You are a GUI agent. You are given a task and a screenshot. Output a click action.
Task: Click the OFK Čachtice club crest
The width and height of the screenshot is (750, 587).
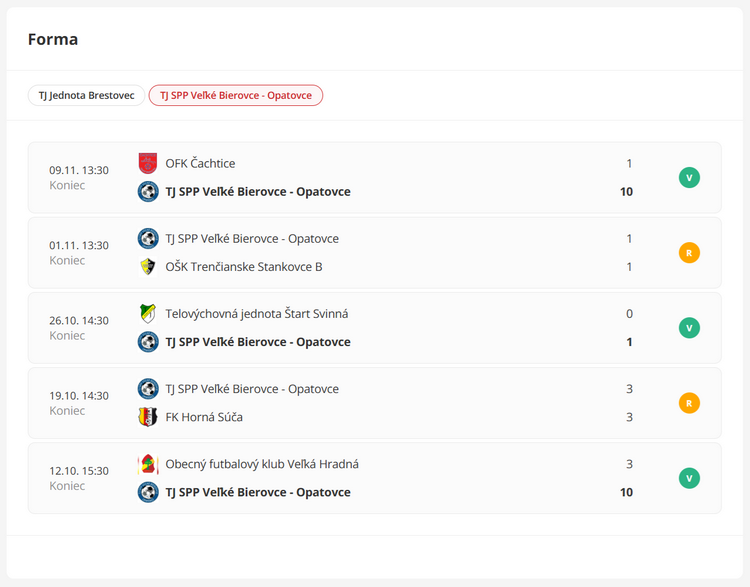[148, 163]
